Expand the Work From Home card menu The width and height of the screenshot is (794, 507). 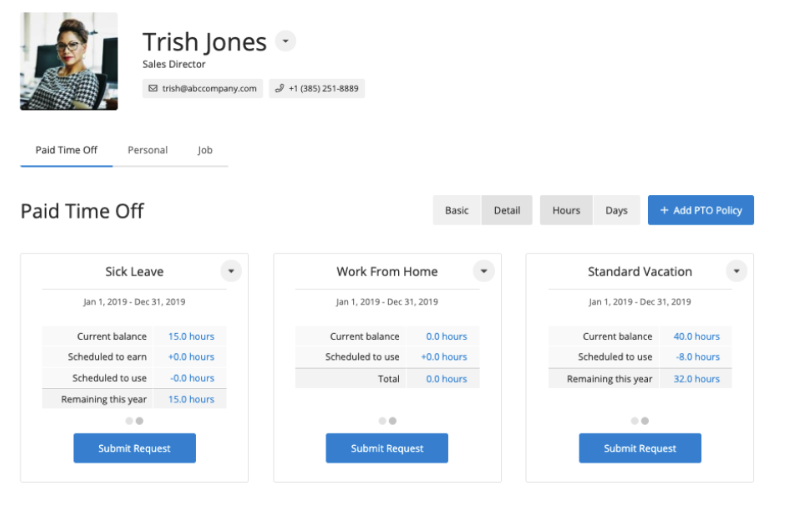coord(483,271)
